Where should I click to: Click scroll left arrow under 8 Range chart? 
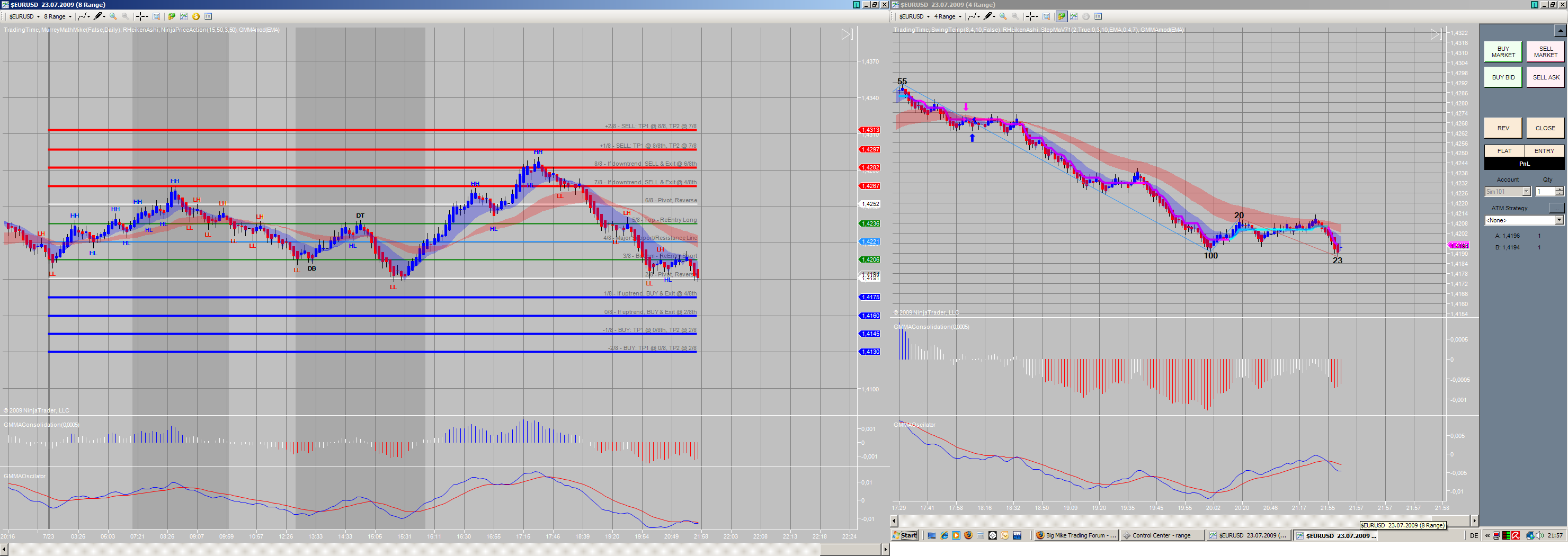tap(4, 549)
